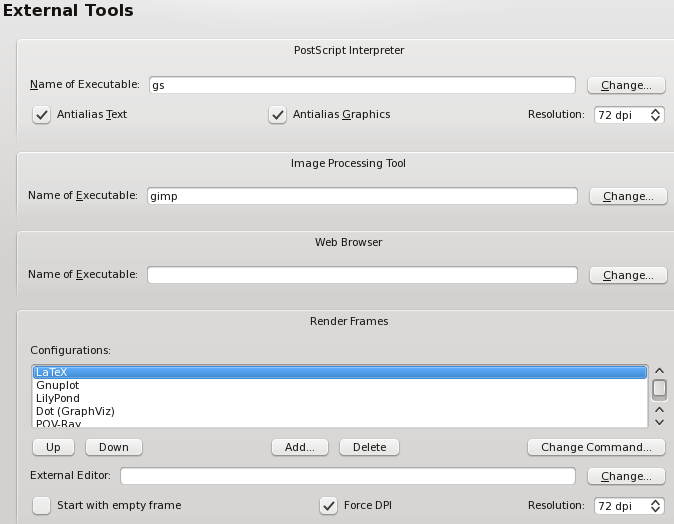Uncheck the Force DPI checkbox
Viewport: 674px width, 524px height.
point(328,506)
